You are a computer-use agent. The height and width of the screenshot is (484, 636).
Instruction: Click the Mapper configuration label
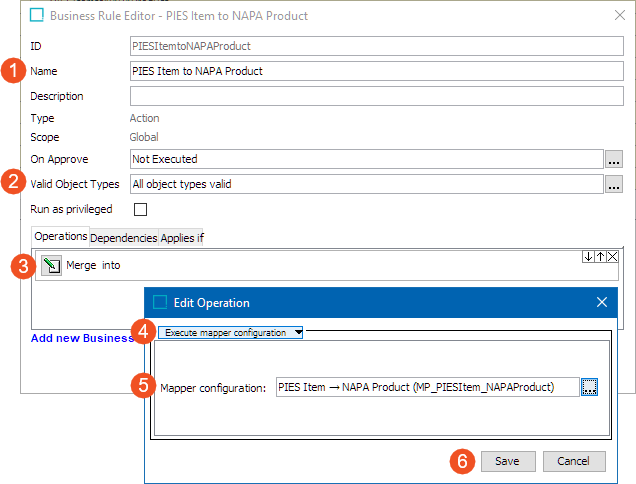pyautogui.click(x=213, y=388)
